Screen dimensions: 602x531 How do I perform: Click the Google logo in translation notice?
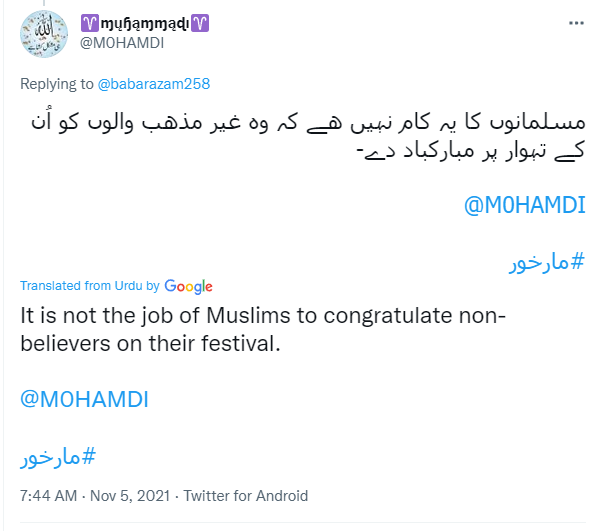coord(188,286)
